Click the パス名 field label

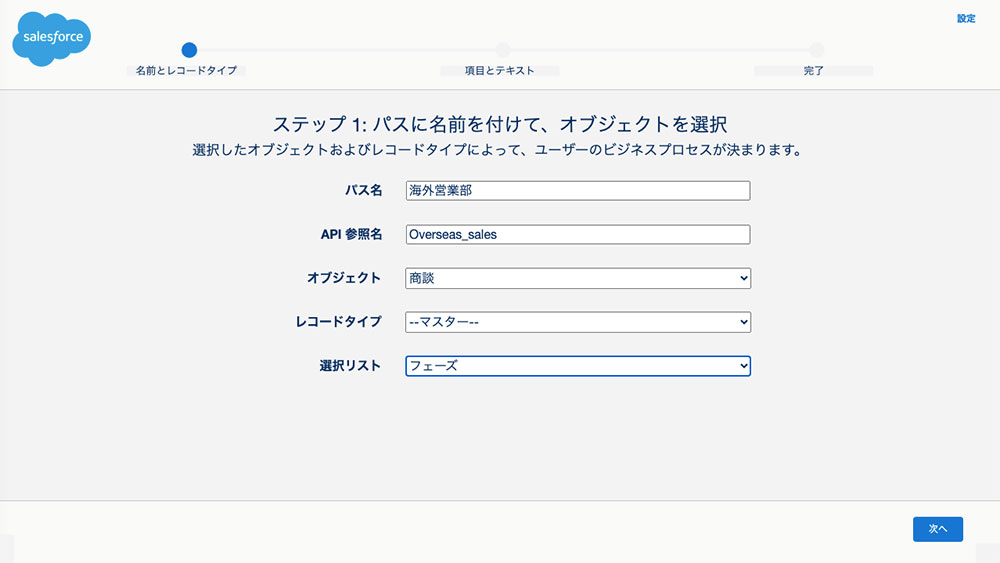point(364,190)
